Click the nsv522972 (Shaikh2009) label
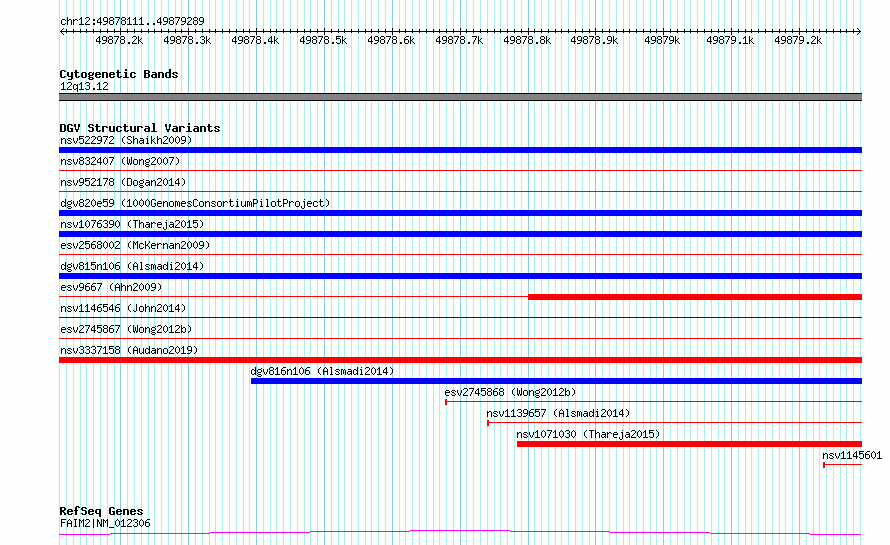This screenshot has height=545, width=890. [126, 140]
